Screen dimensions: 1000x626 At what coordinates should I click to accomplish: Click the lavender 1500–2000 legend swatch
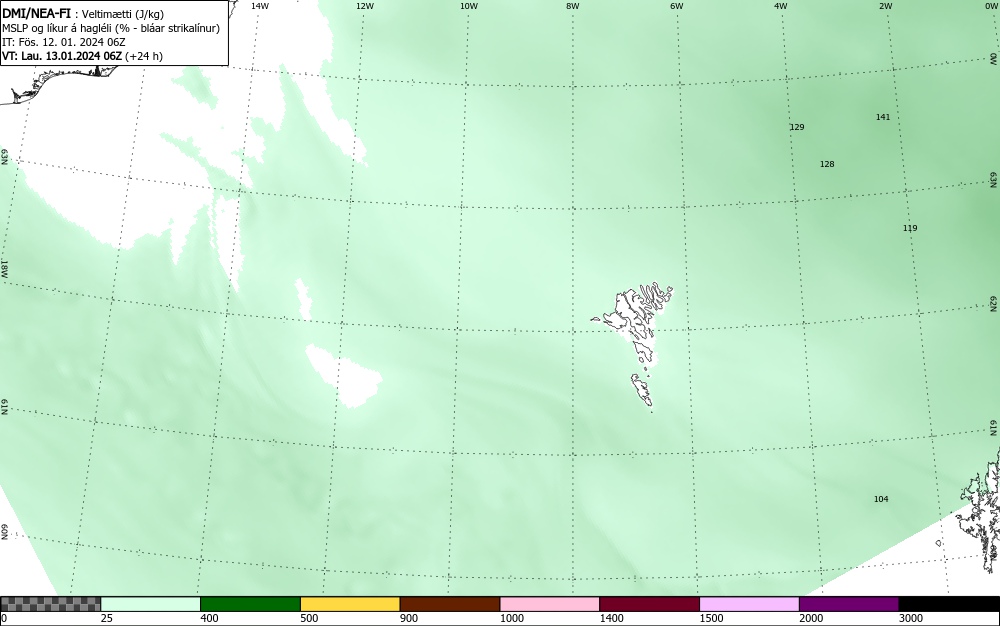click(749, 604)
